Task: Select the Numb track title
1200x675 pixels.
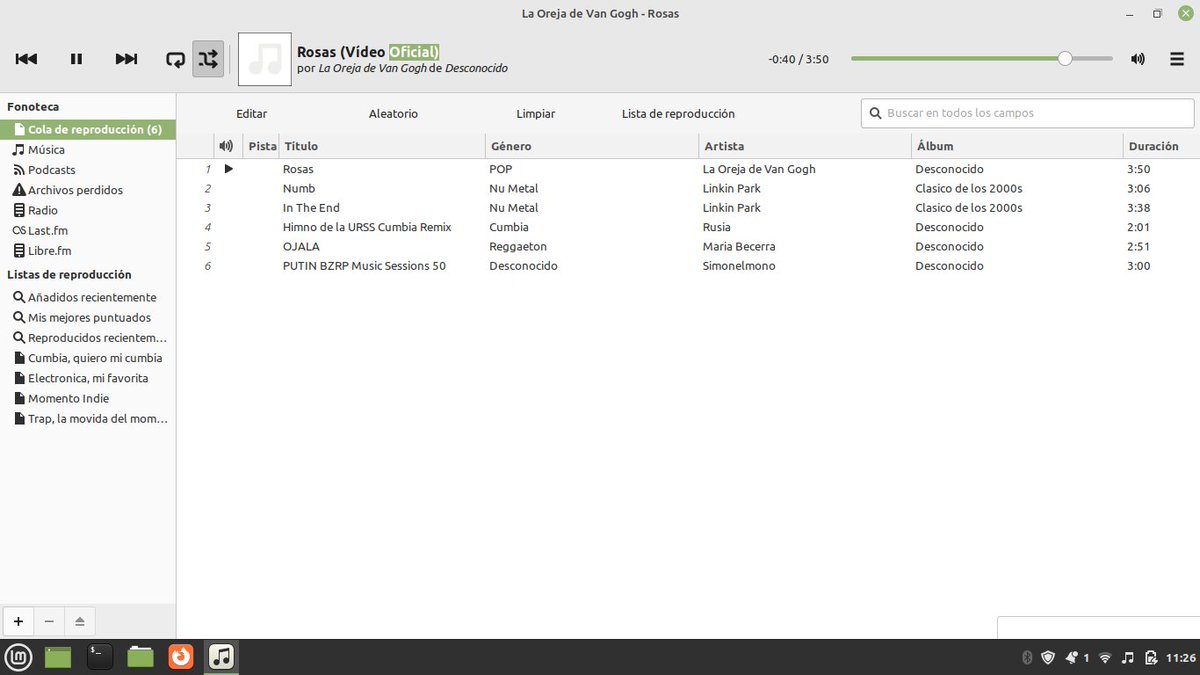Action: tap(299, 188)
